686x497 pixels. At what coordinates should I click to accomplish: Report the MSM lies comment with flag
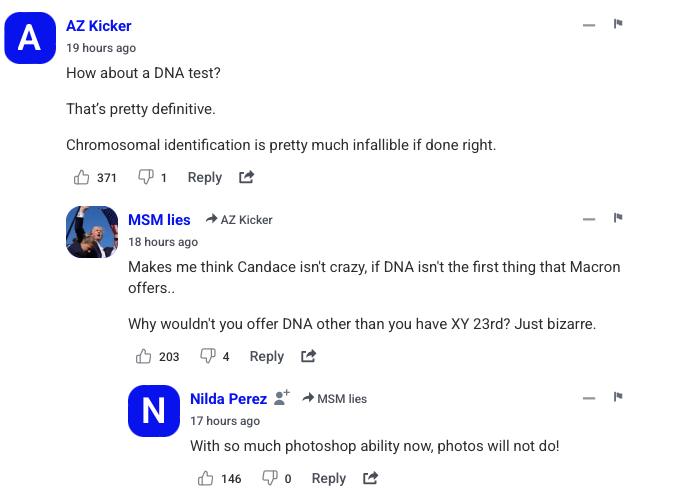[618, 218]
